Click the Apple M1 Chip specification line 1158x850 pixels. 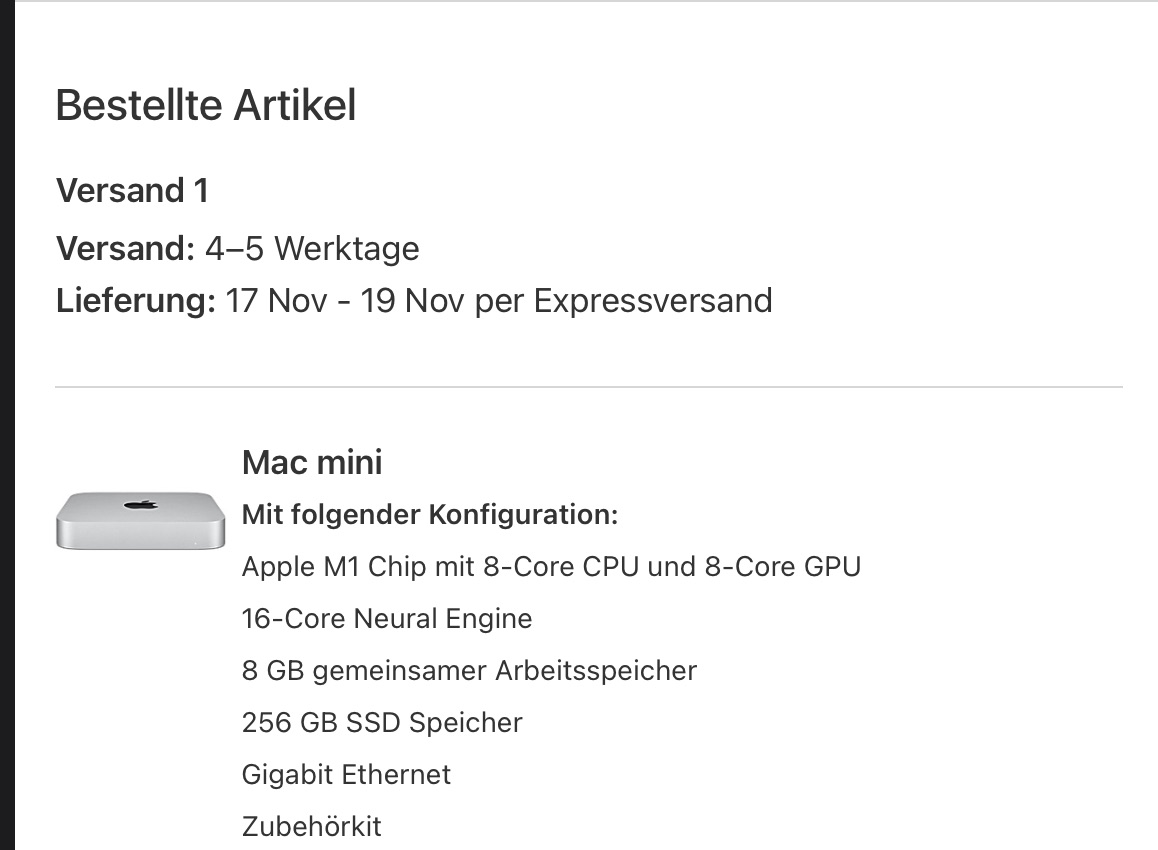tap(552, 566)
